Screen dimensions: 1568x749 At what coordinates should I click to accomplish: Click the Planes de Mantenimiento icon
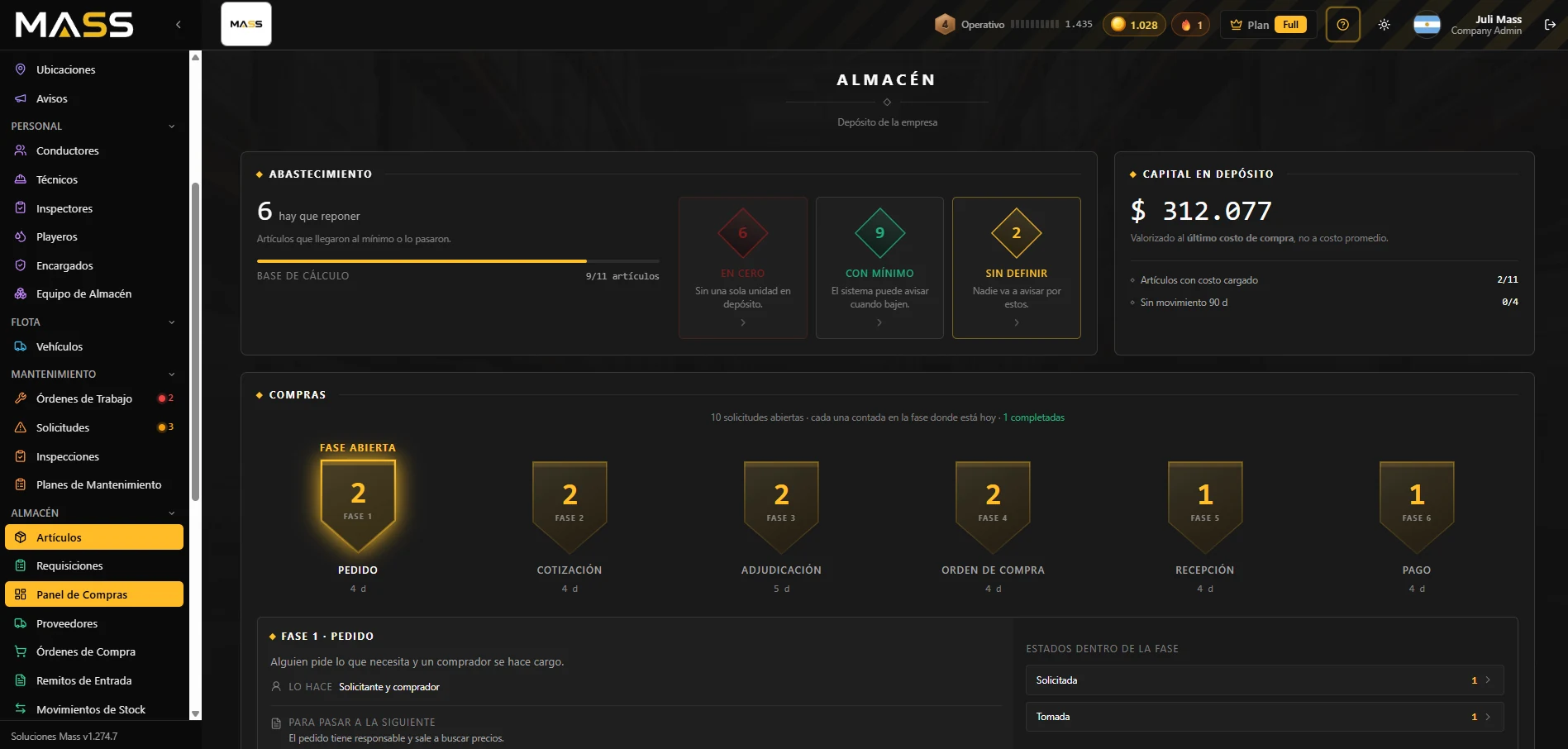(x=21, y=484)
